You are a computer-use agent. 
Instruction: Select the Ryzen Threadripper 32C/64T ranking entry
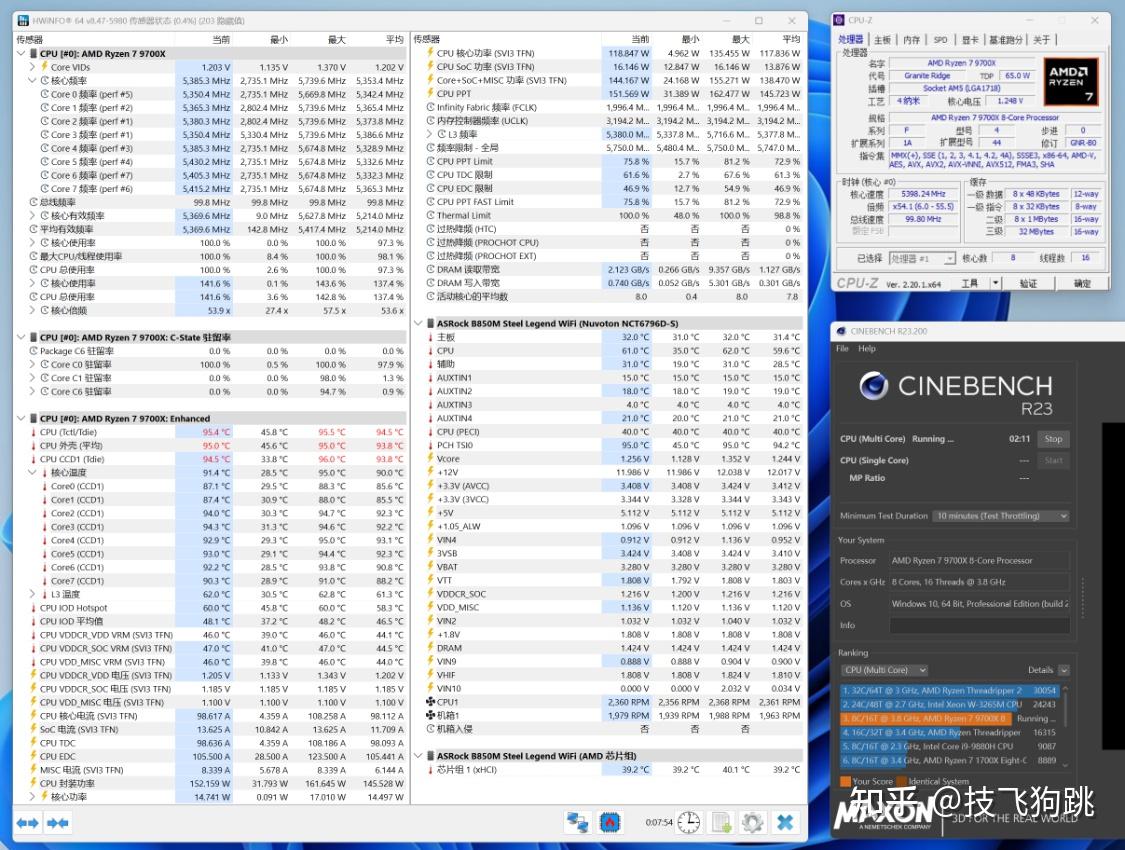click(x=949, y=691)
